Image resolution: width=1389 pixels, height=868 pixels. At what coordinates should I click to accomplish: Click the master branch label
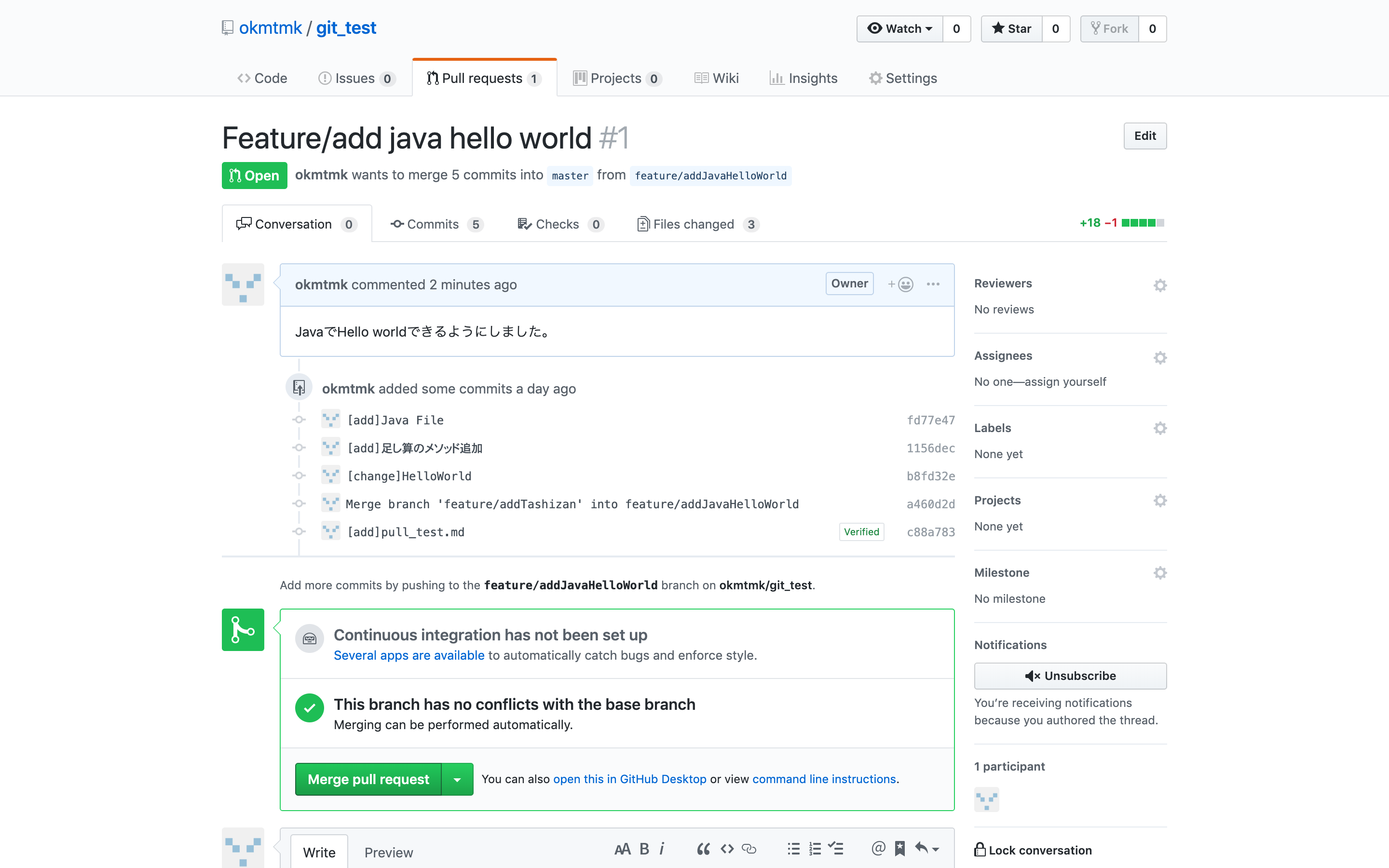point(570,176)
